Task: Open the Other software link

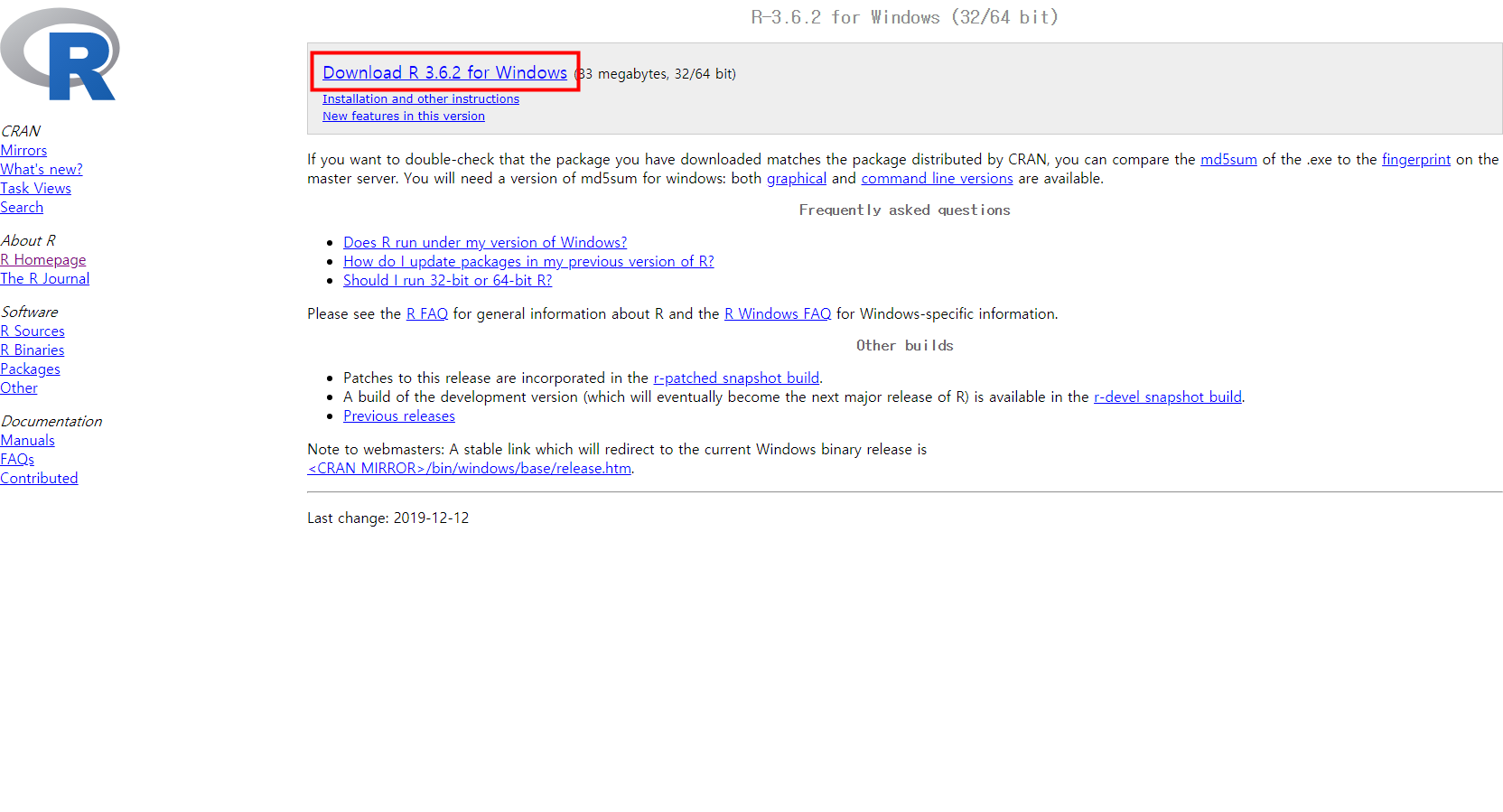Action: (x=19, y=387)
